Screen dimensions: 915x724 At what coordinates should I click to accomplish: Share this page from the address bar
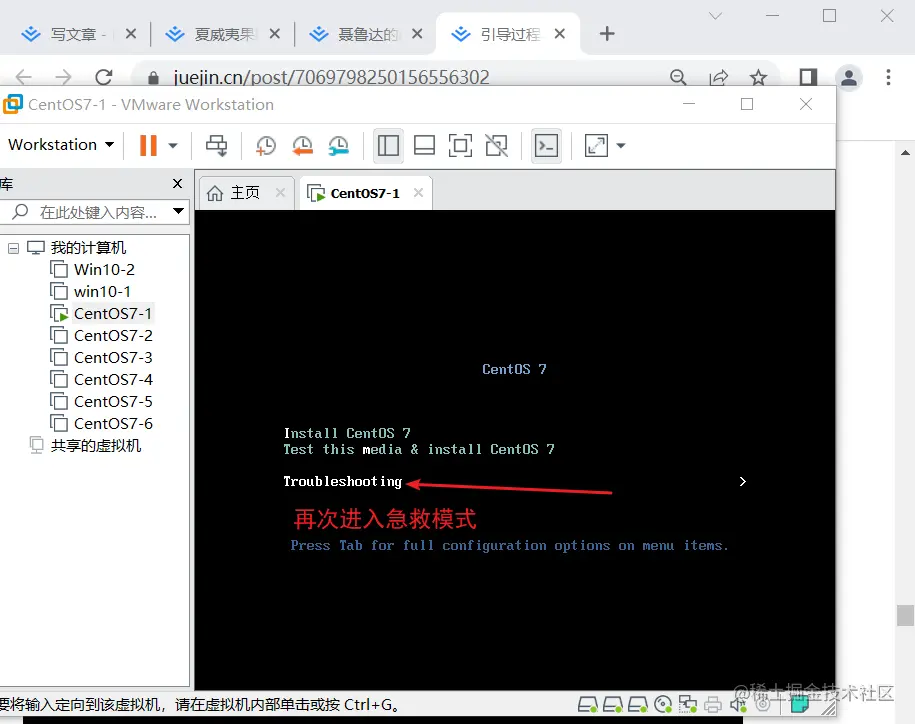pyautogui.click(x=718, y=77)
